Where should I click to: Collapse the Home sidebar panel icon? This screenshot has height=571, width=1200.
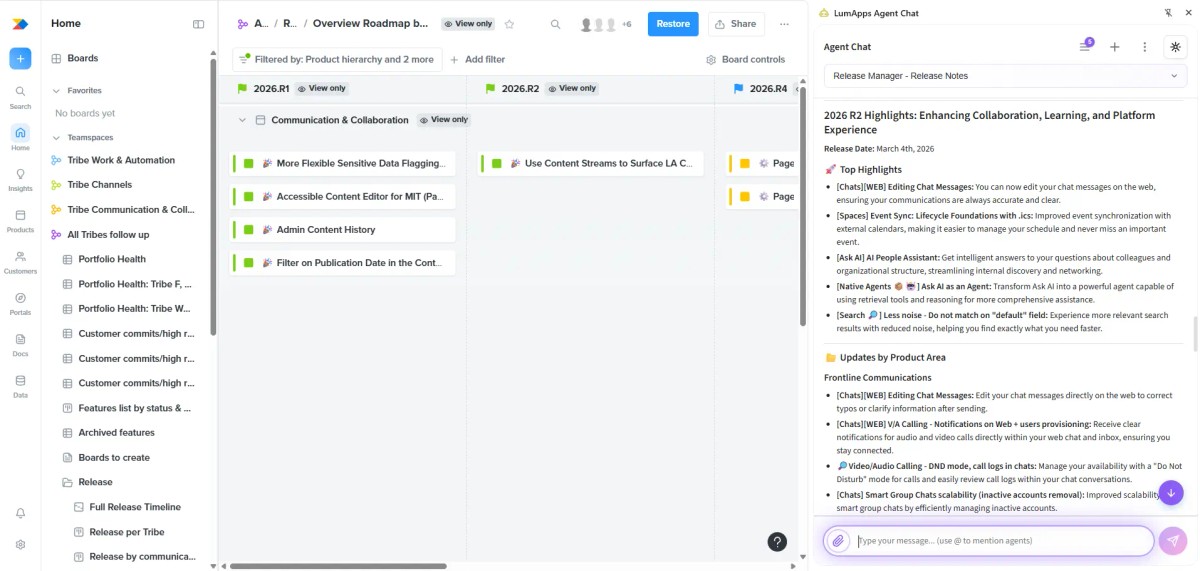tap(198, 24)
